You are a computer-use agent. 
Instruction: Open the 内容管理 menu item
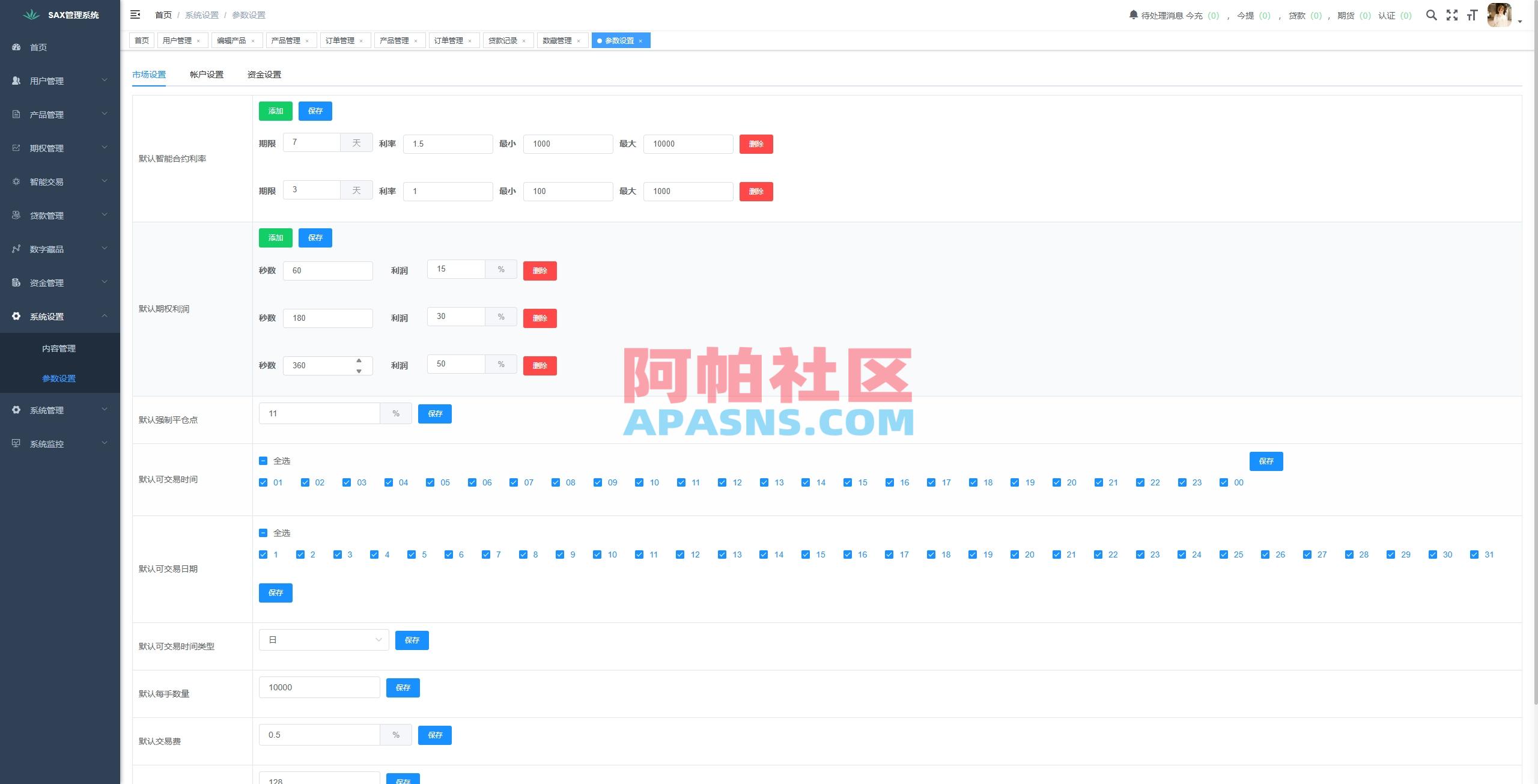pyautogui.click(x=59, y=348)
